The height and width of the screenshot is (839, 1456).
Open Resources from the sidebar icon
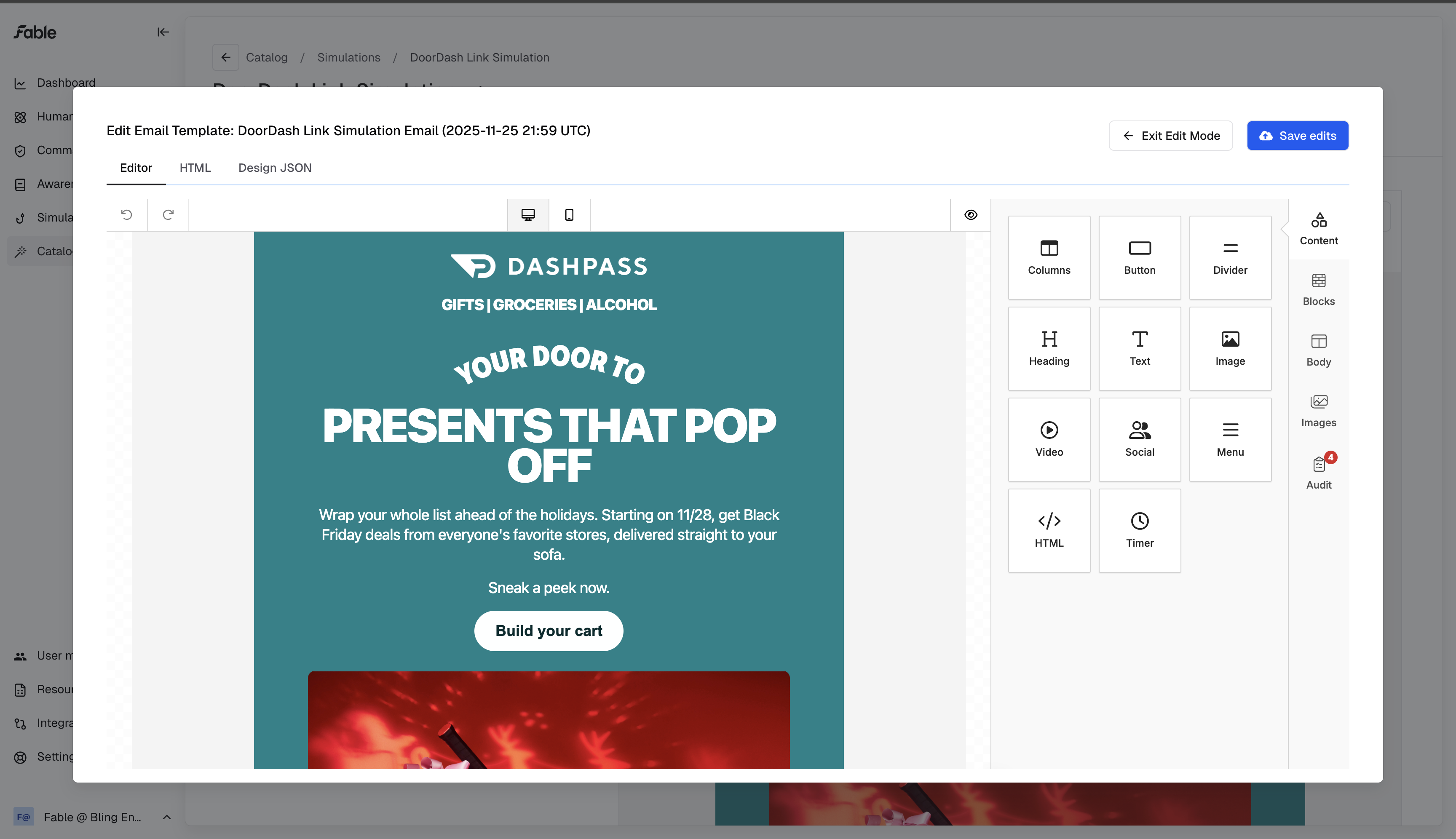pyautogui.click(x=20, y=690)
